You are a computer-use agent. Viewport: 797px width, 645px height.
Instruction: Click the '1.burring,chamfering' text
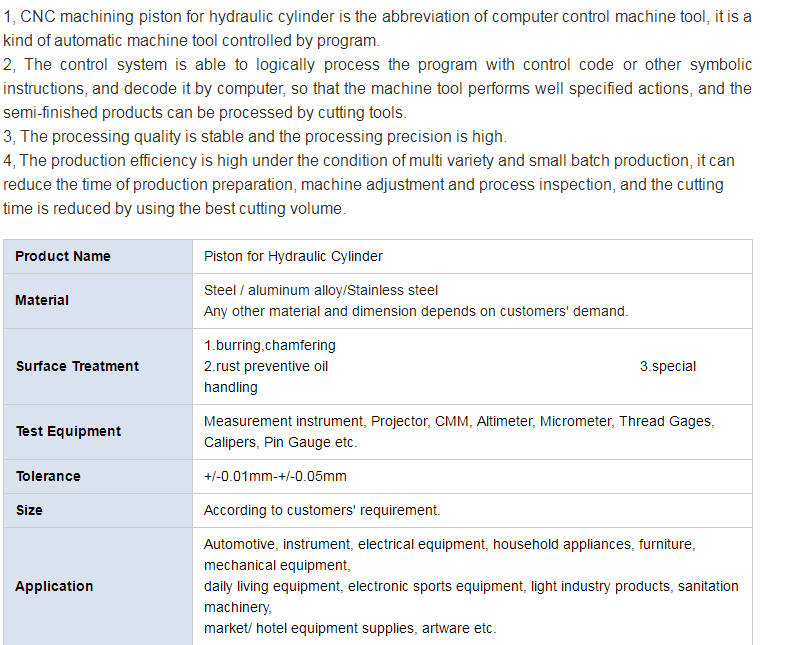[269, 346]
